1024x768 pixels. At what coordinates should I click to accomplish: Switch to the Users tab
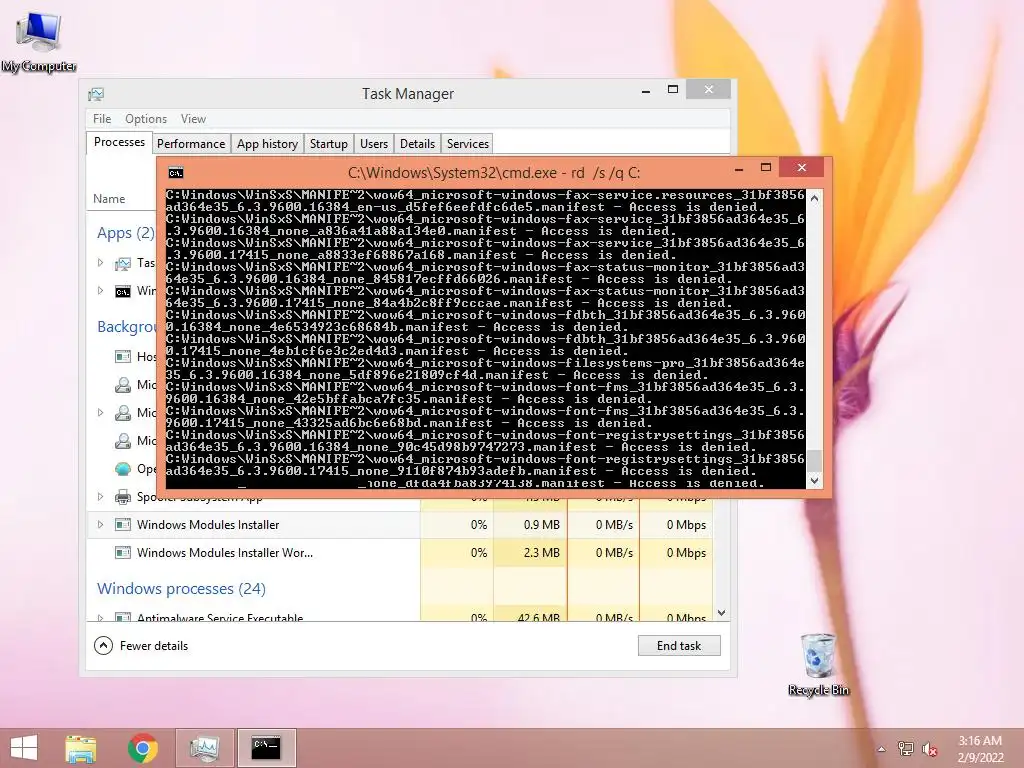point(374,144)
